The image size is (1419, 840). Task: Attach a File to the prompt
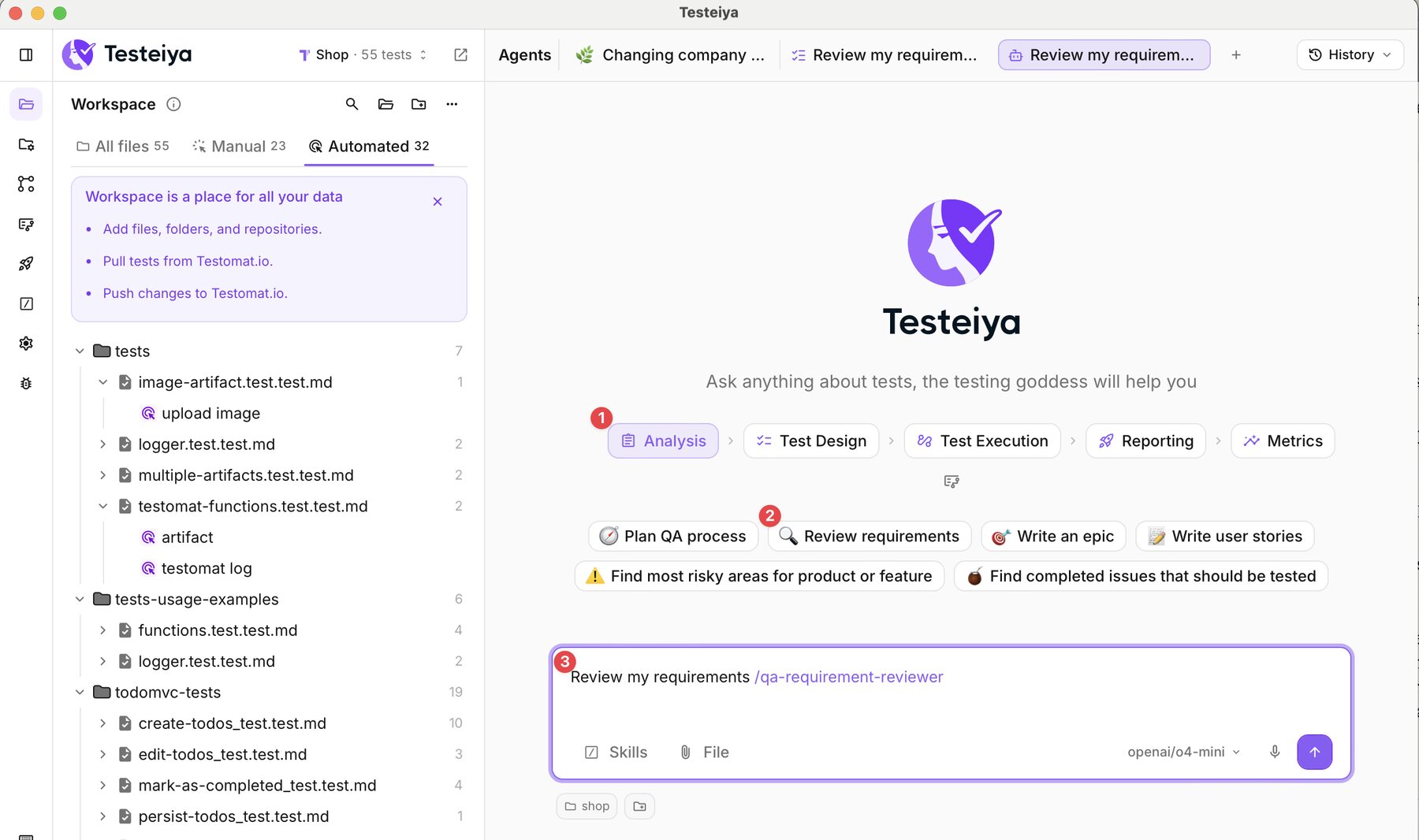704,753
